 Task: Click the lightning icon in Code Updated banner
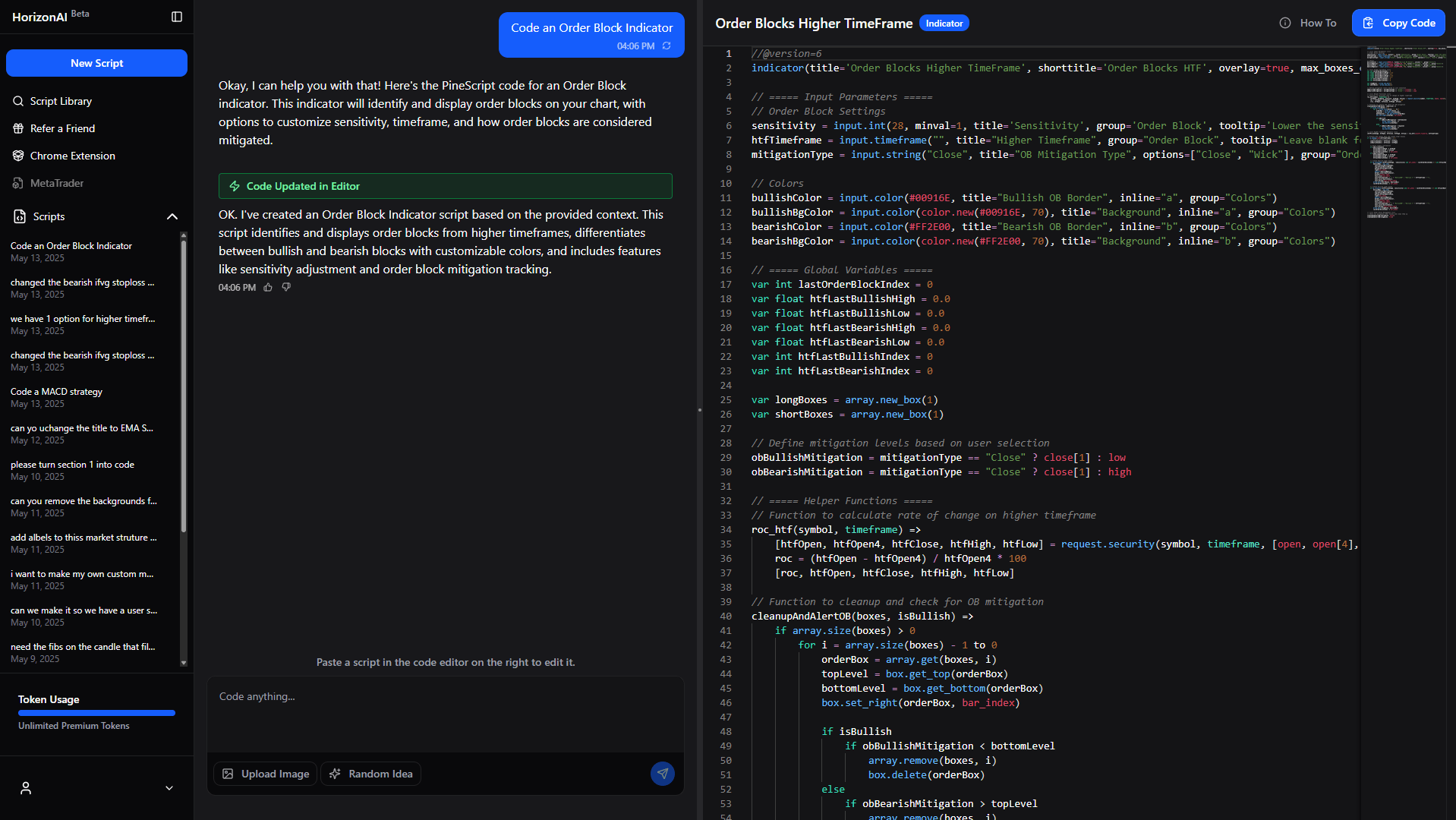(x=235, y=186)
